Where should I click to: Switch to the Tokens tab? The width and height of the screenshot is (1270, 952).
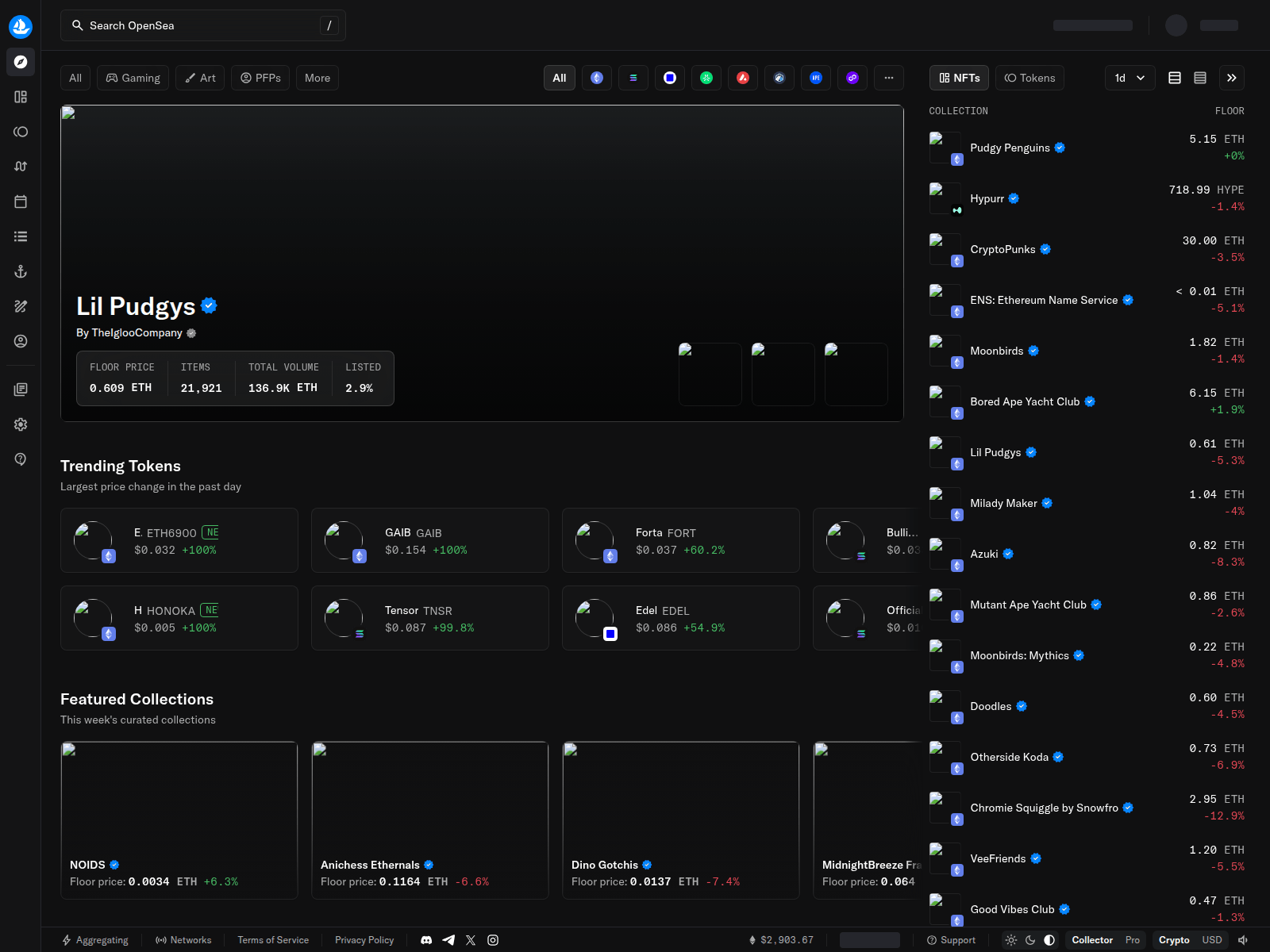pyautogui.click(x=1030, y=78)
